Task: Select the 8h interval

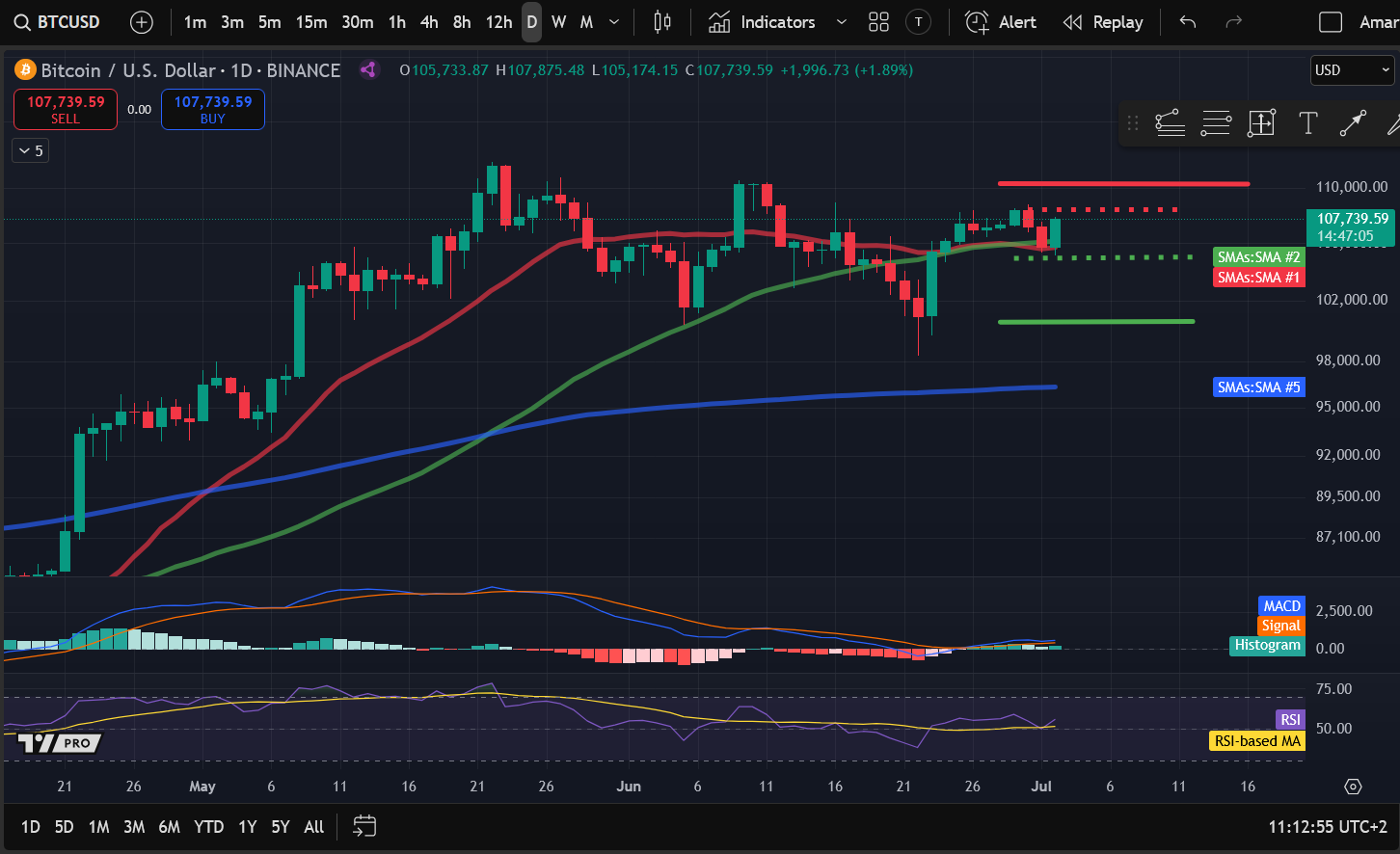Action: click(x=462, y=22)
